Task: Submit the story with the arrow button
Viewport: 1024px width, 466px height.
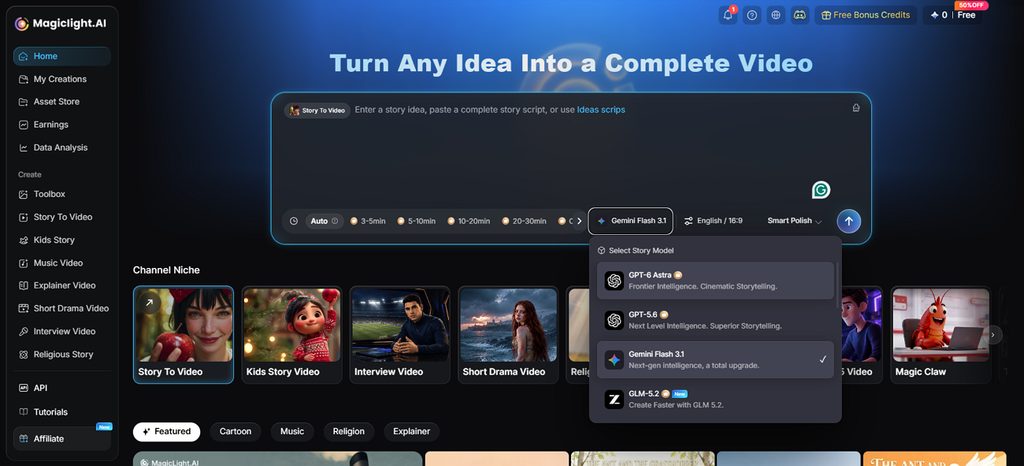Action: coord(849,221)
